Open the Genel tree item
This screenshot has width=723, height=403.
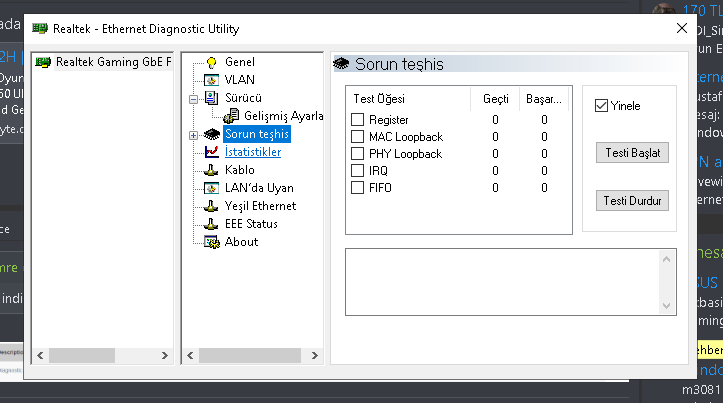[x=240, y=62]
